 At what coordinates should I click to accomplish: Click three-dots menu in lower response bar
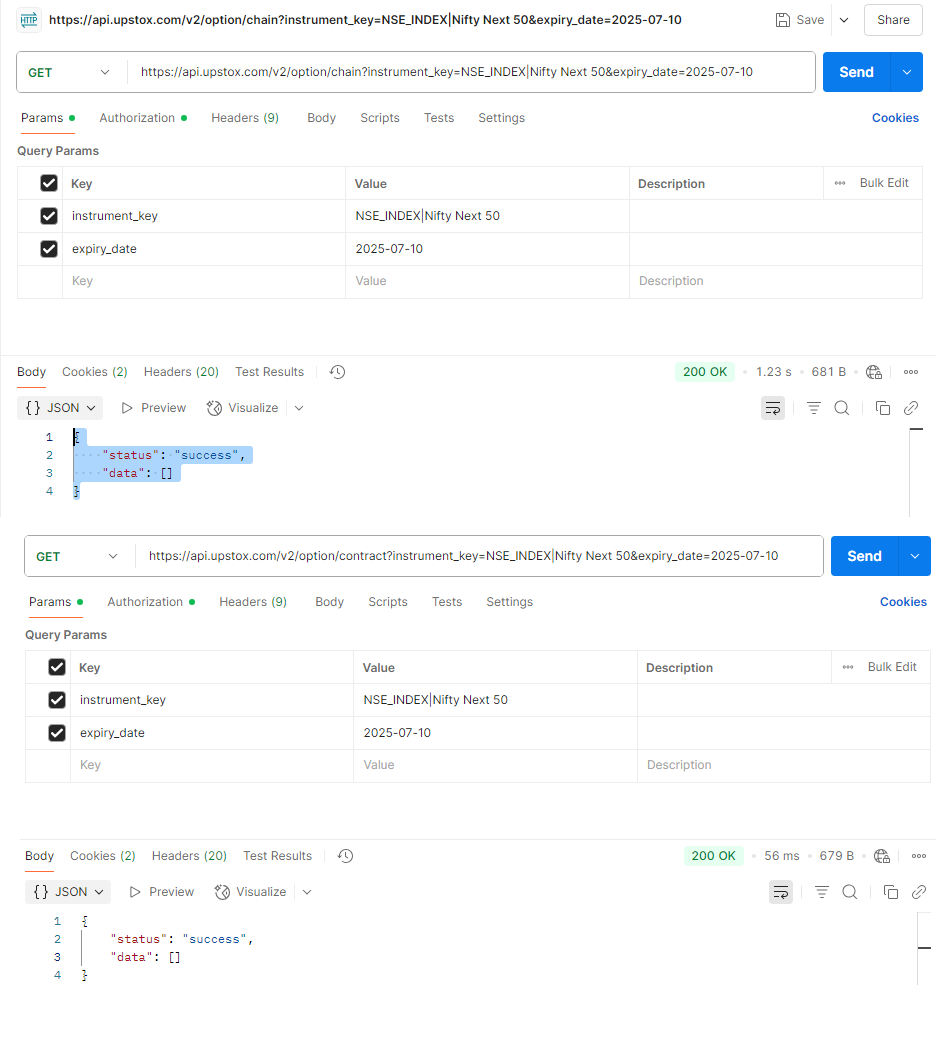[919, 856]
